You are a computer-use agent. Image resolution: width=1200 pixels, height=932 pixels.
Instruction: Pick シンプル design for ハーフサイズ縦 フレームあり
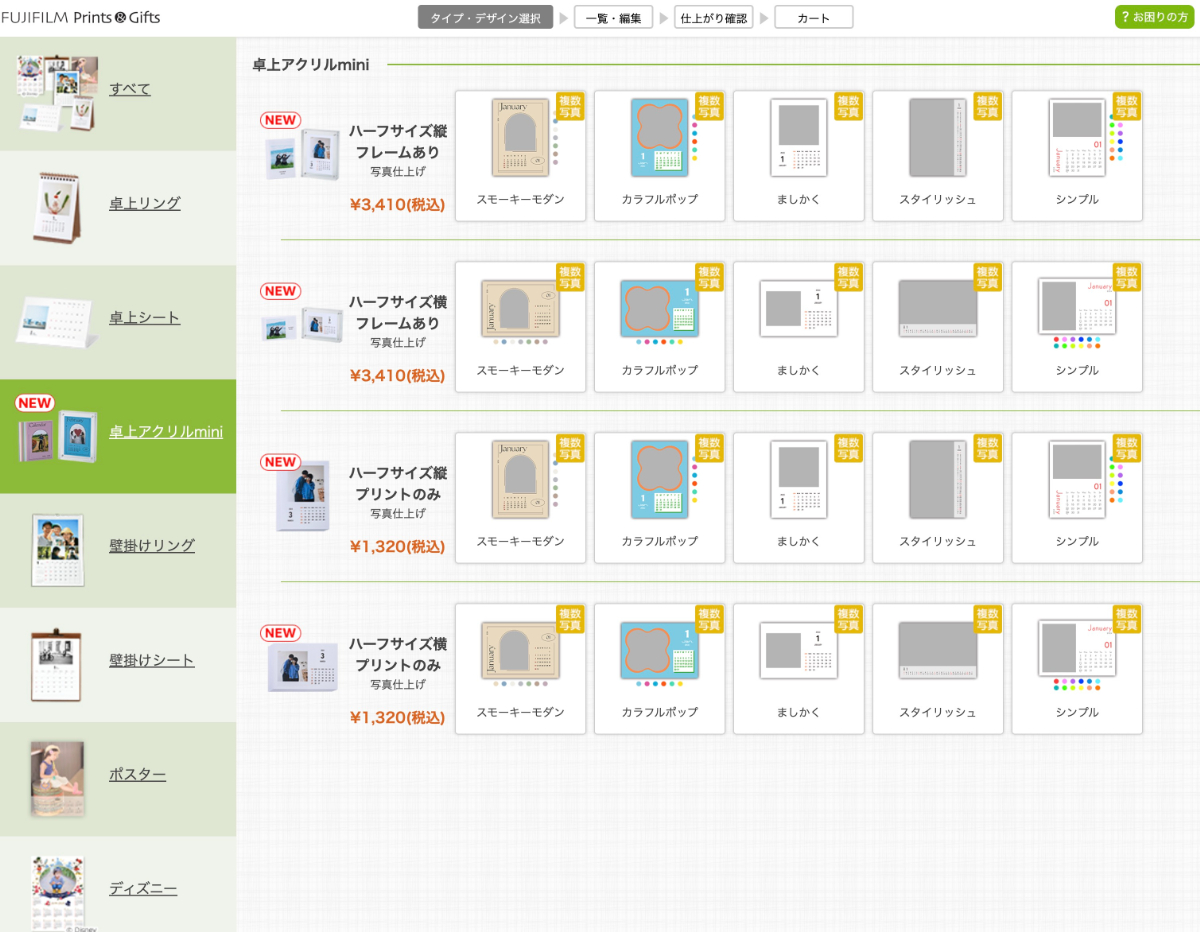pos(1076,155)
